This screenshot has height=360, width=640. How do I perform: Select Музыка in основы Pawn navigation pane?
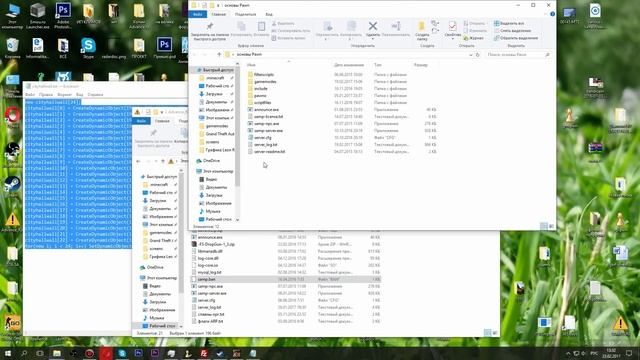213,211
